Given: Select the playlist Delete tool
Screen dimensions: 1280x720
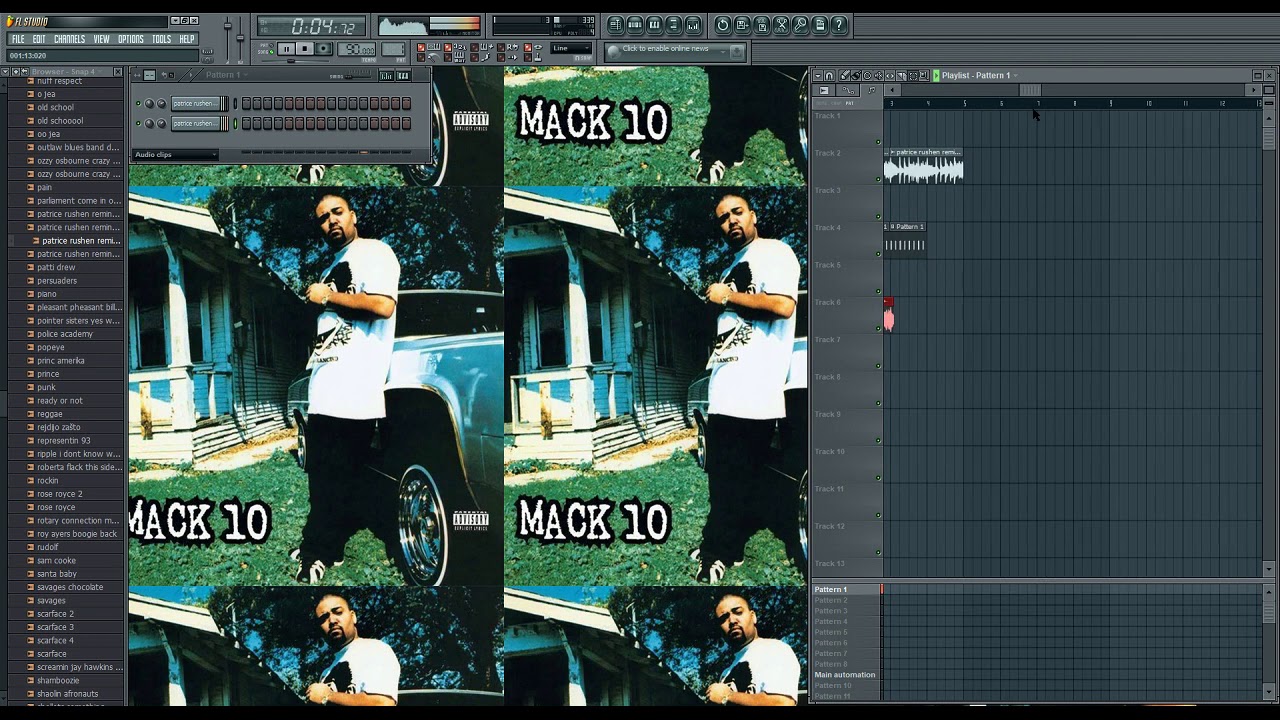Looking at the screenshot, I should [867, 76].
